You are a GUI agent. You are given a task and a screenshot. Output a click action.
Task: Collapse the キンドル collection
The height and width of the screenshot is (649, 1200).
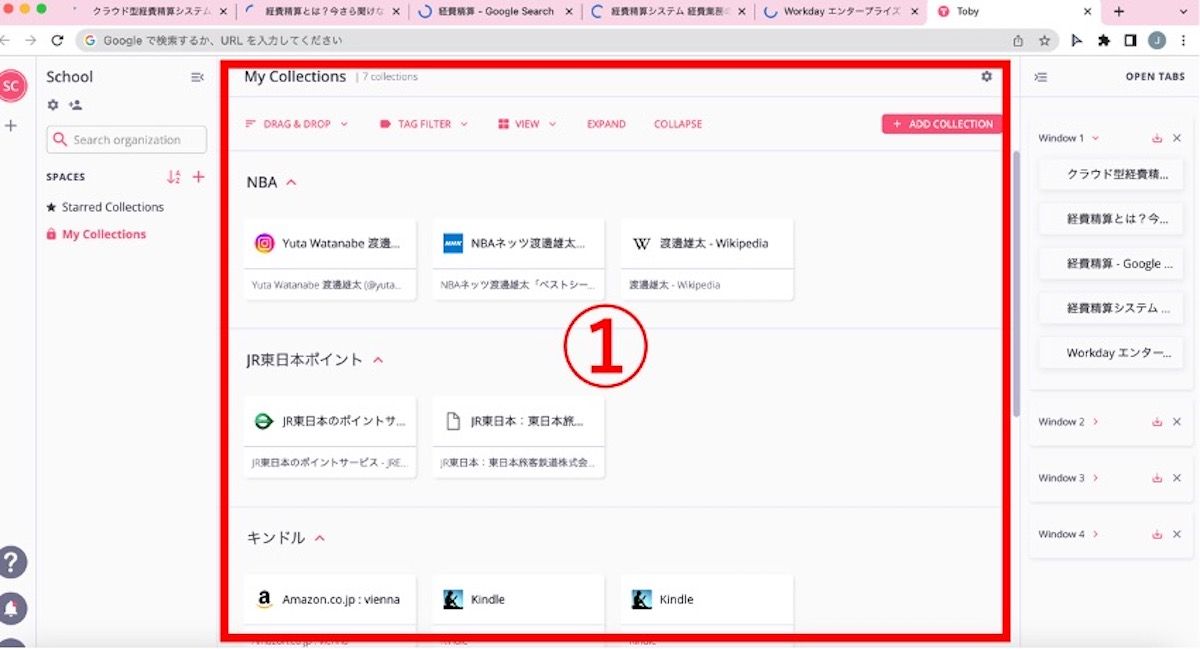320,538
